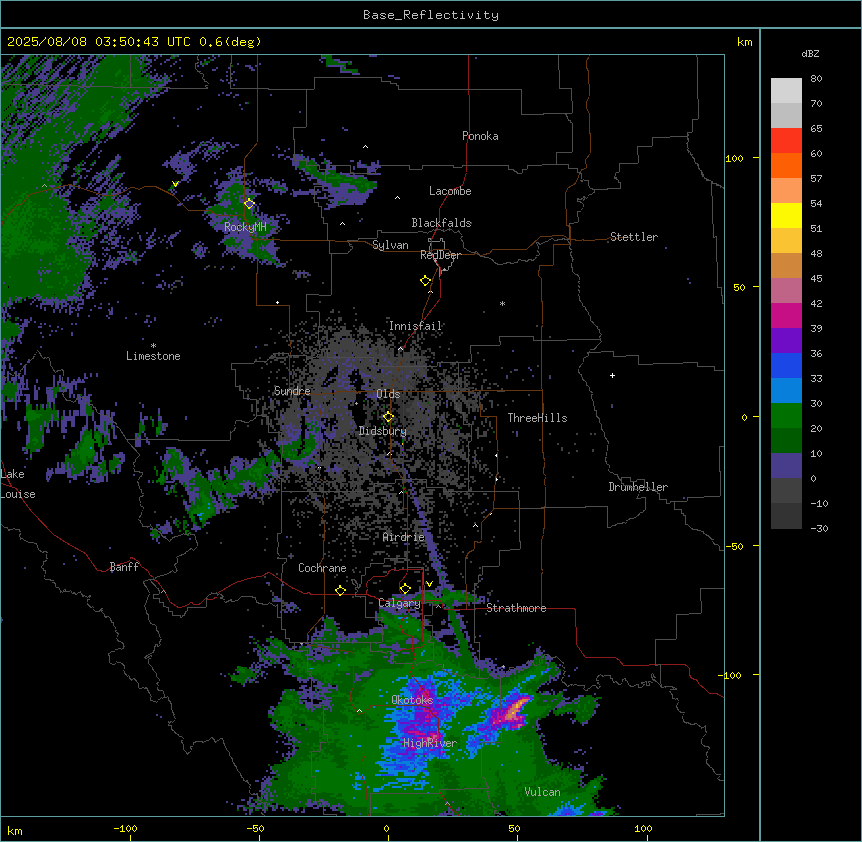The width and height of the screenshot is (862, 842).
Task: Click the asterisk marker above Limestone
Action: pos(153,346)
